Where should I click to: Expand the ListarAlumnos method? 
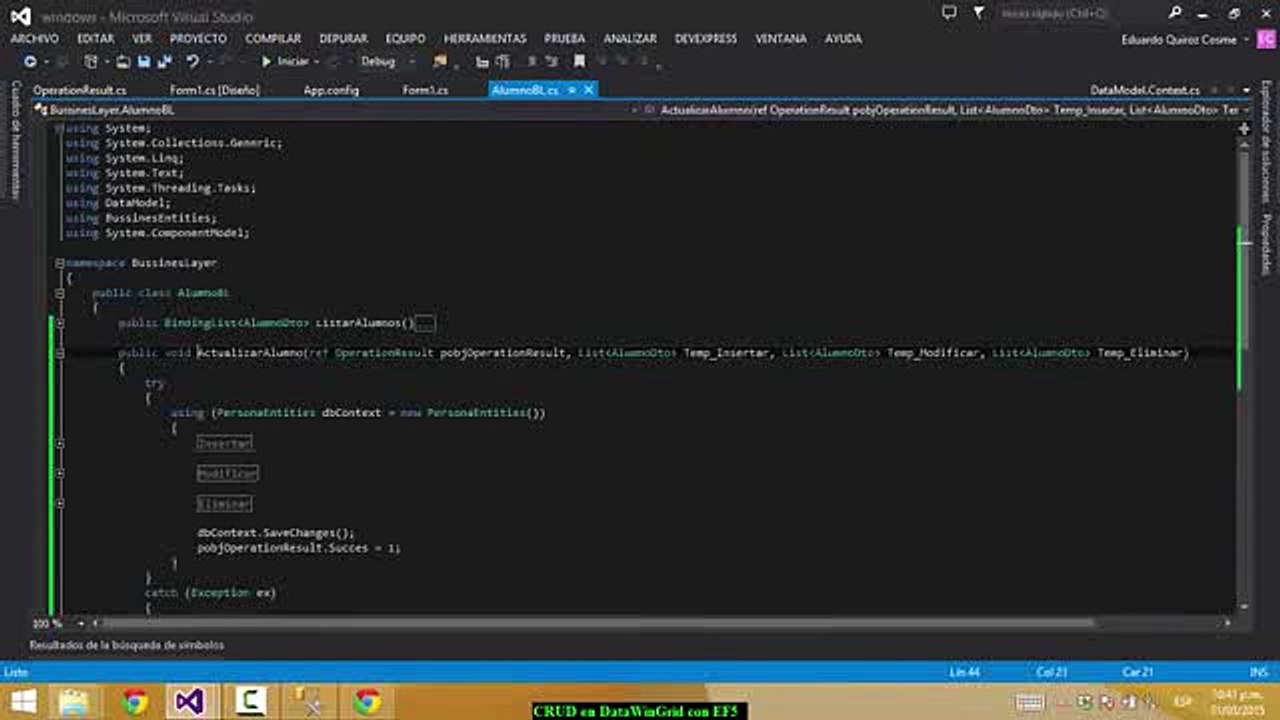[x=60, y=323]
